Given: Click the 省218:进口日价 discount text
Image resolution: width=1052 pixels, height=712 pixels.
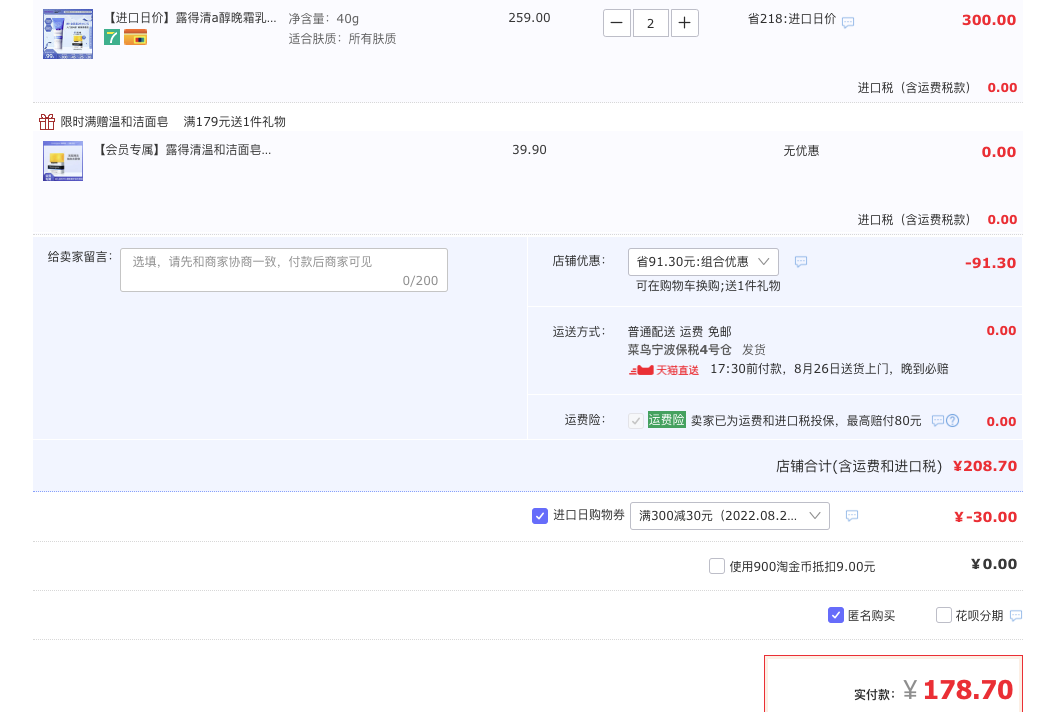Looking at the screenshot, I should coord(792,19).
